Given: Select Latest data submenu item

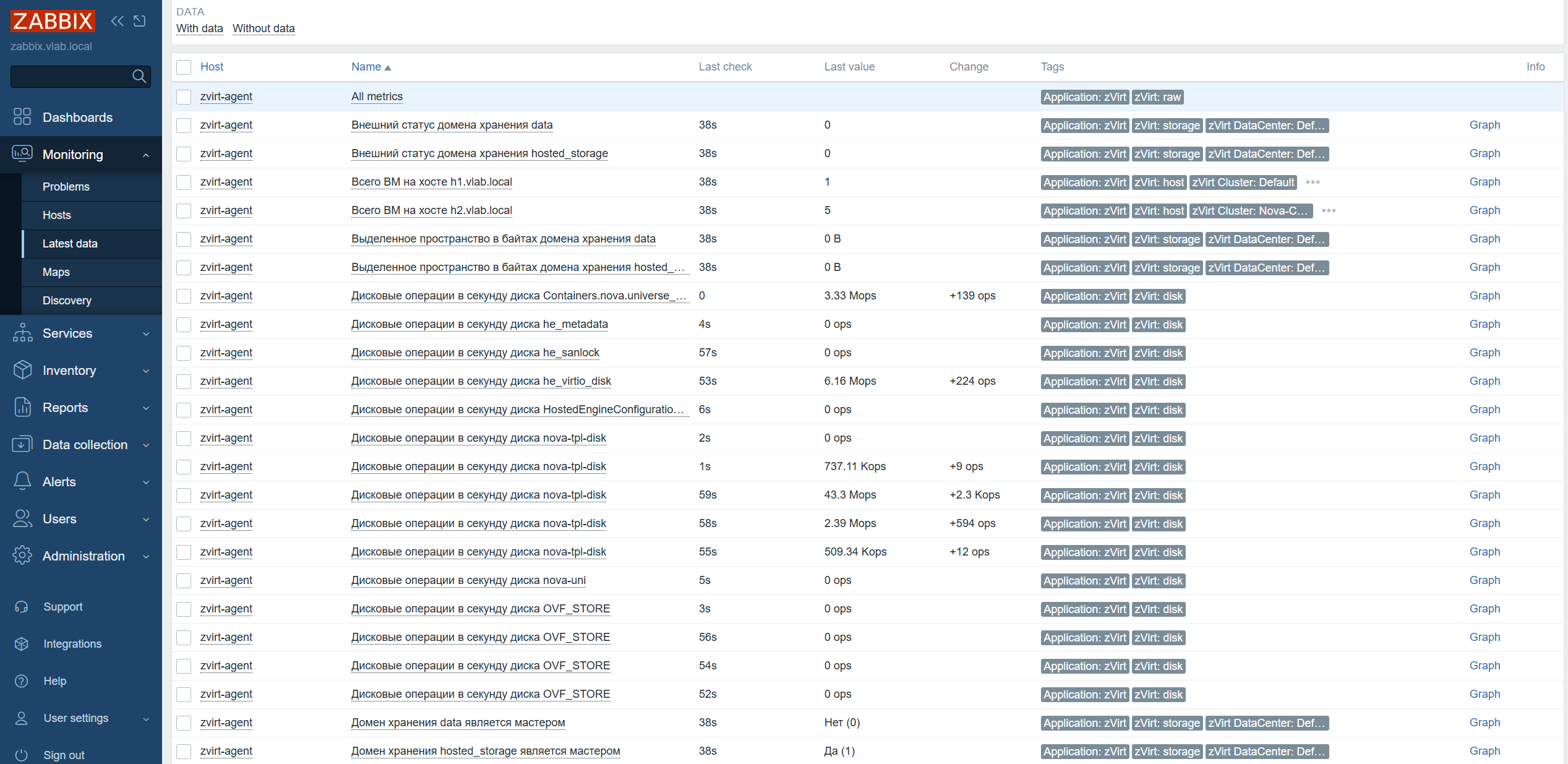Looking at the screenshot, I should tap(92, 244).
